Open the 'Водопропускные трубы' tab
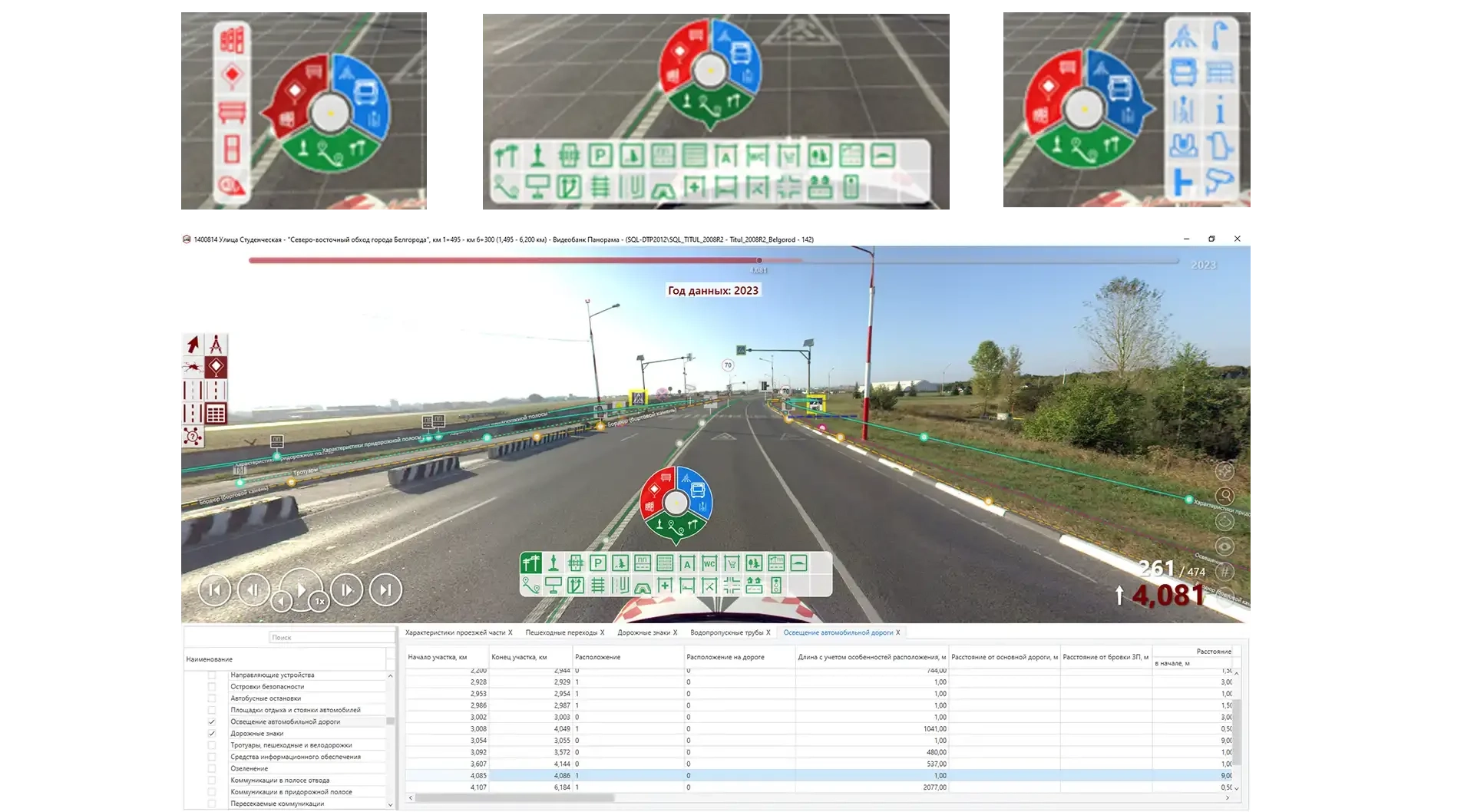1474x812 pixels. pyautogui.click(x=726, y=632)
